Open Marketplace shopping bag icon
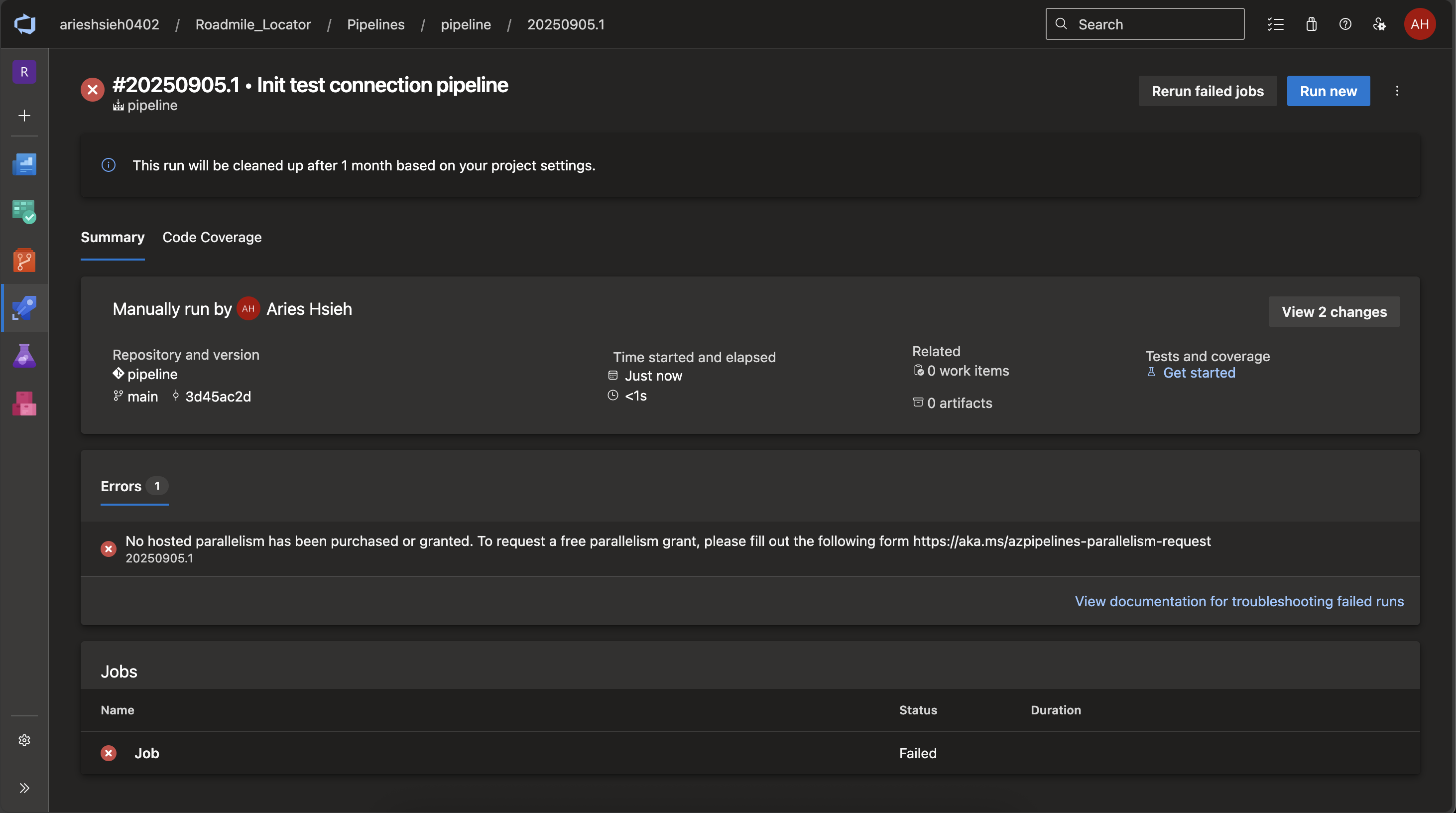This screenshot has width=1456, height=813. [1311, 24]
